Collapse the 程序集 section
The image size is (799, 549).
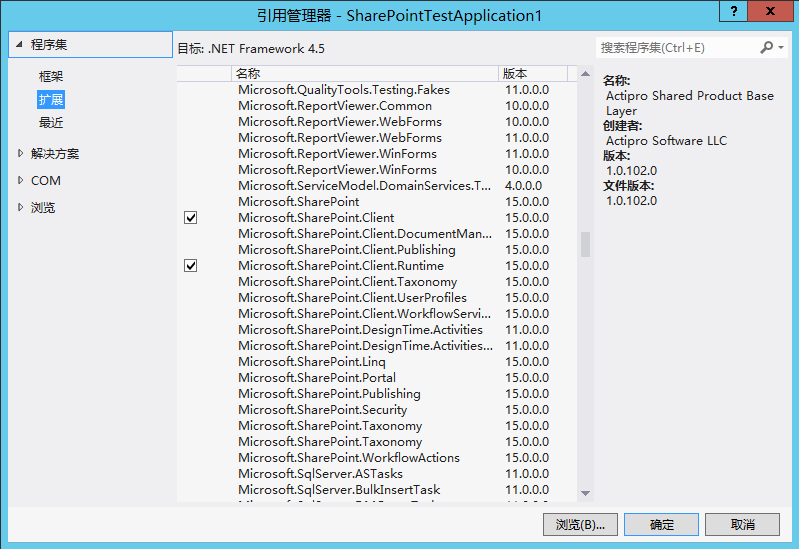[x=19, y=44]
